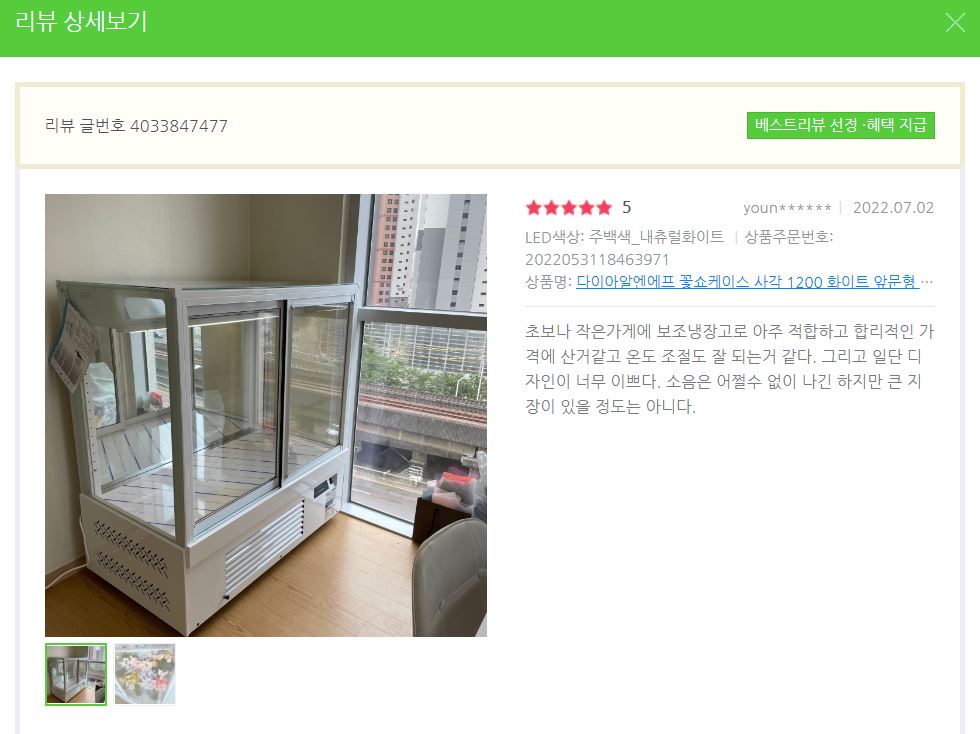Click the second red rating star
Image resolution: width=980 pixels, height=734 pixels.
tap(551, 208)
